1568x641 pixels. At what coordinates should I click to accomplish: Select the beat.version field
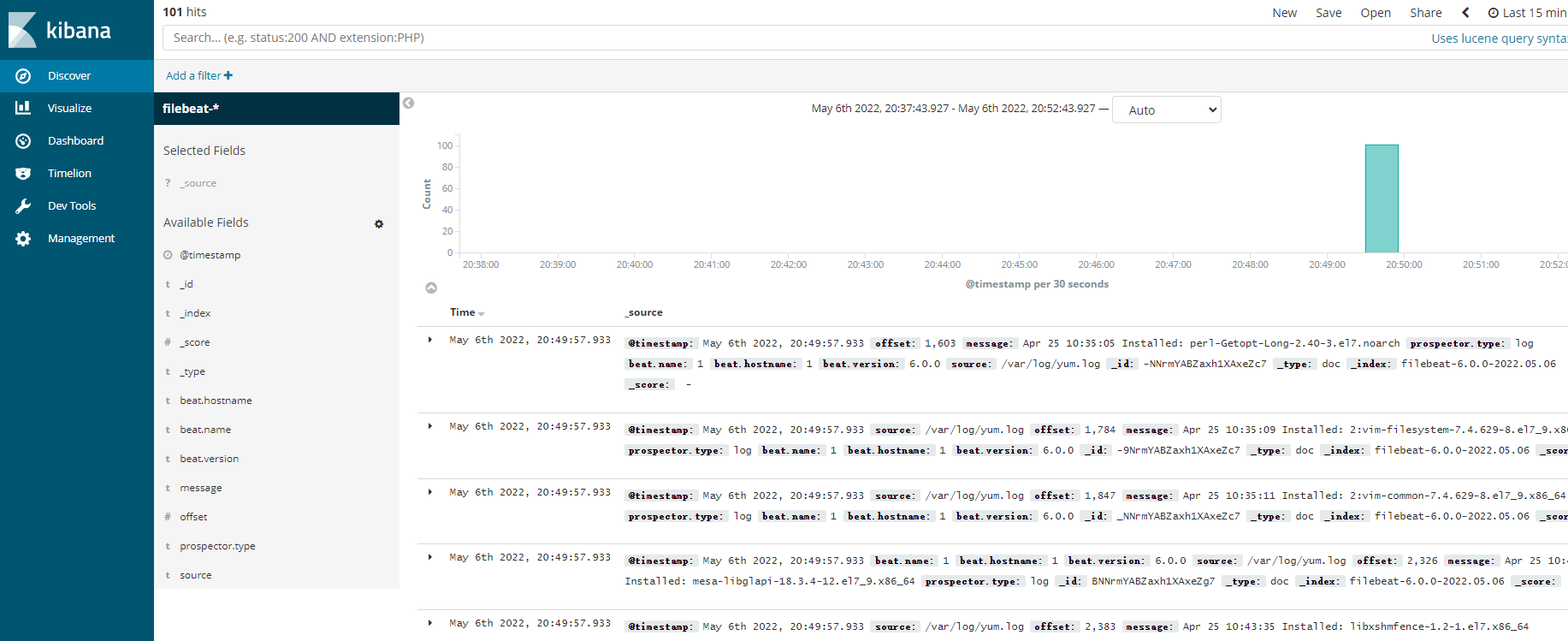click(x=209, y=459)
